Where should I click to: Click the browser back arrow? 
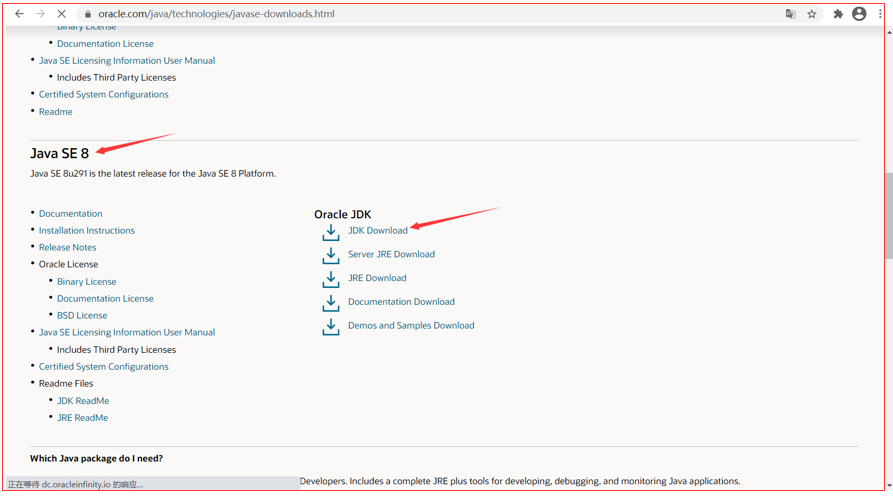point(19,14)
